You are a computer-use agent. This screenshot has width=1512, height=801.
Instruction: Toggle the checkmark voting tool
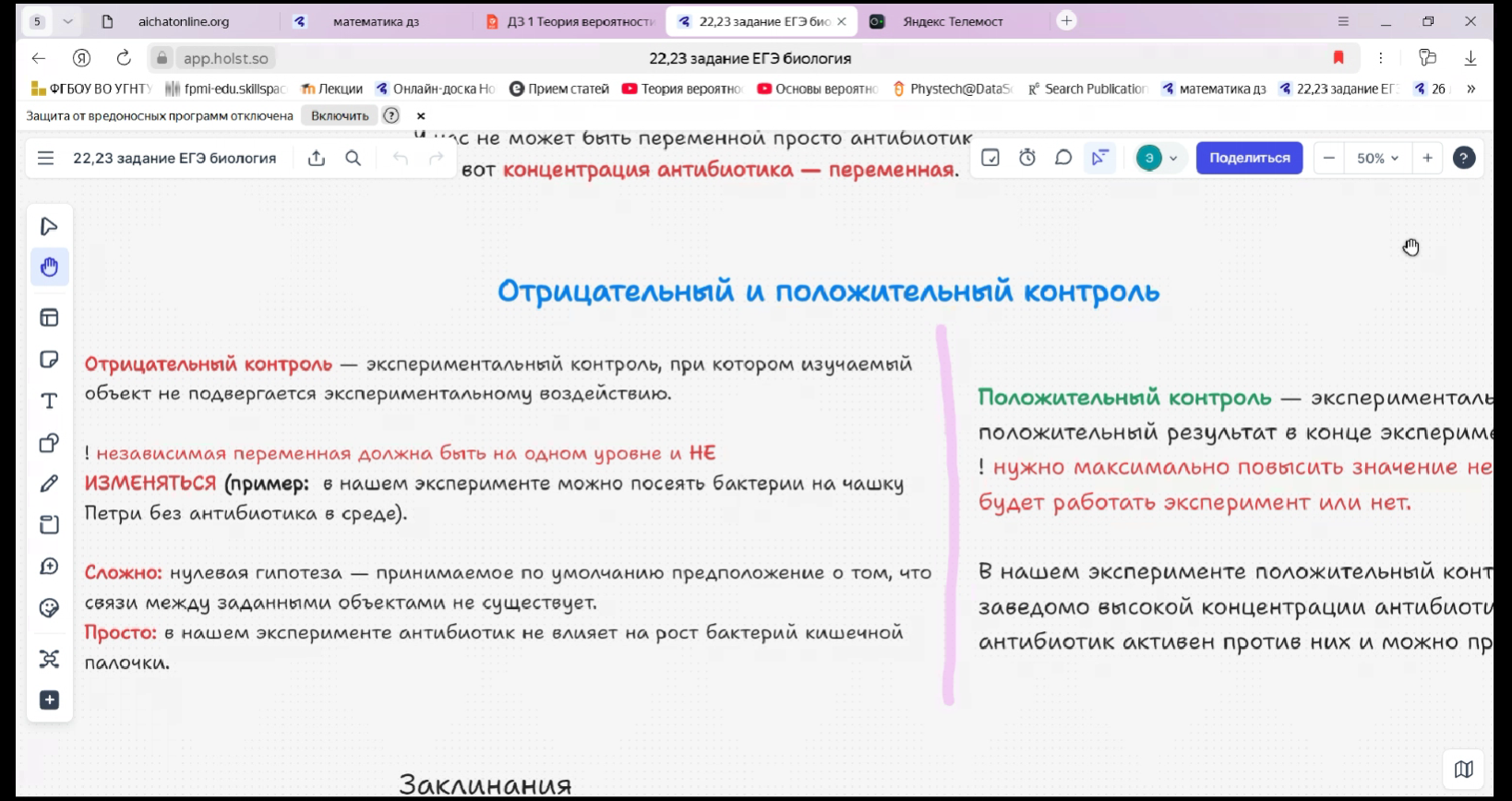pyautogui.click(x=990, y=158)
